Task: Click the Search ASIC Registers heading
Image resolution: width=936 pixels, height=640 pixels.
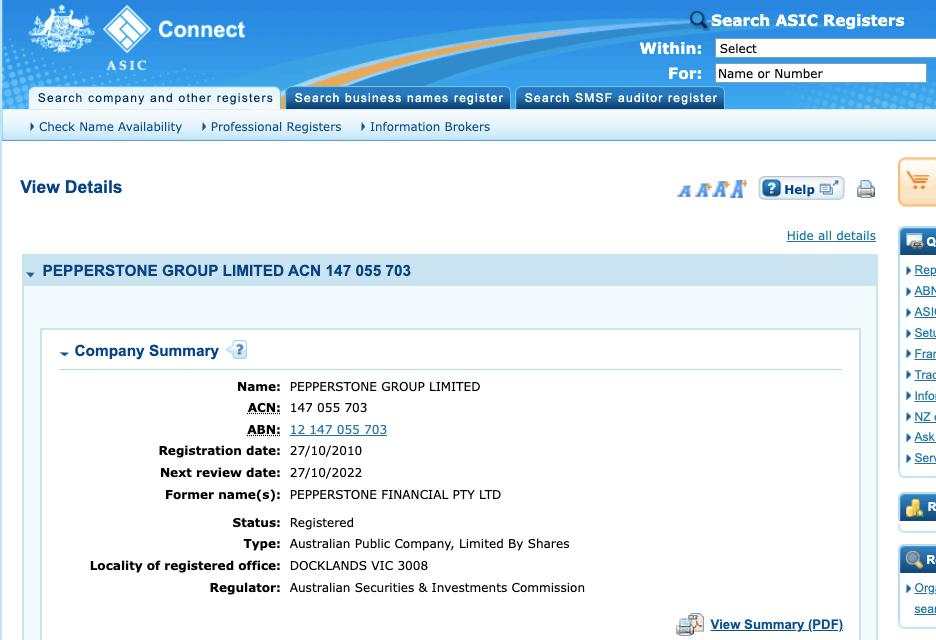Action: pyautogui.click(x=807, y=20)
